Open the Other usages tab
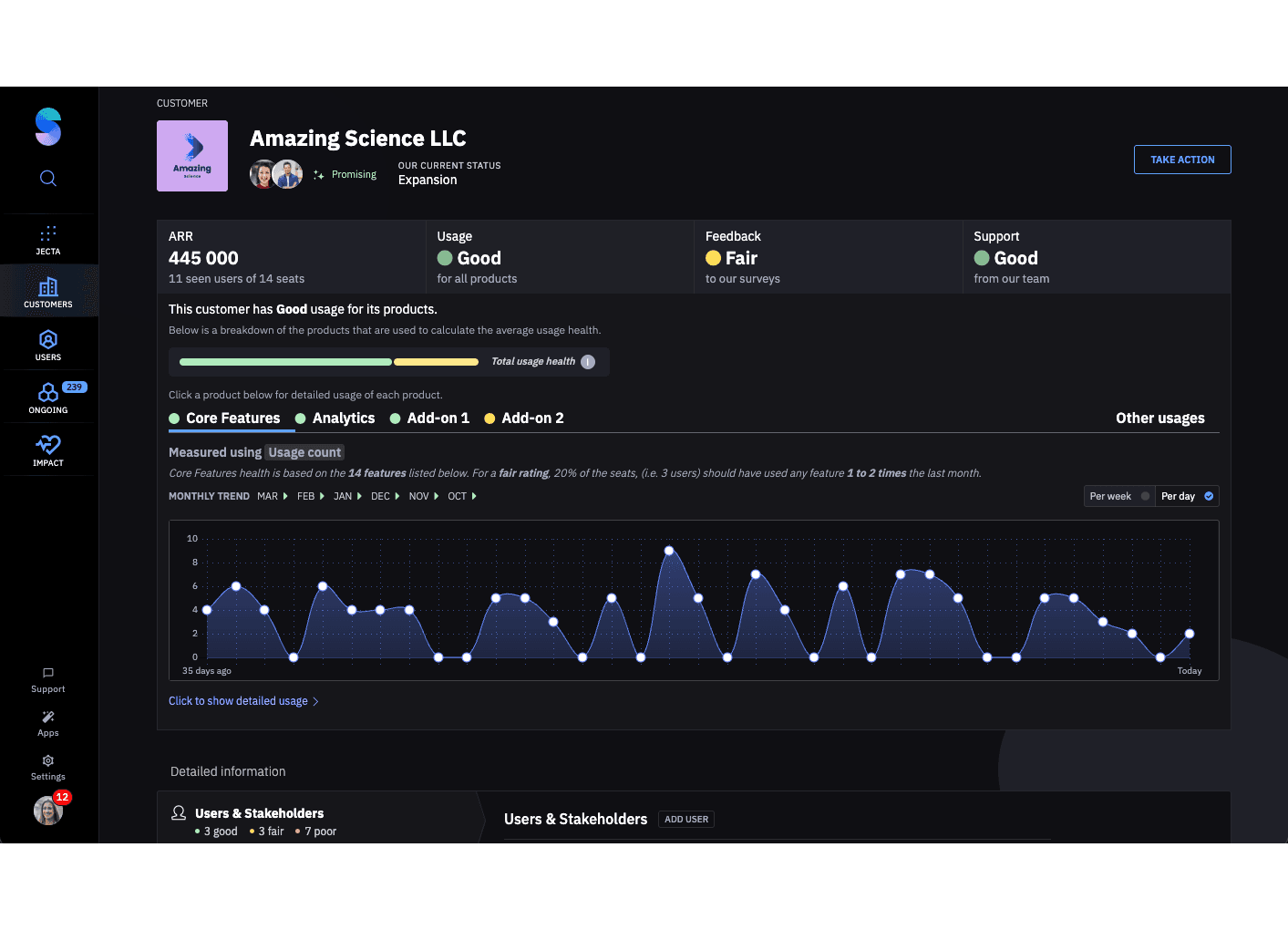This screenshot has width=1288, height=930. tap(1159, 418)
